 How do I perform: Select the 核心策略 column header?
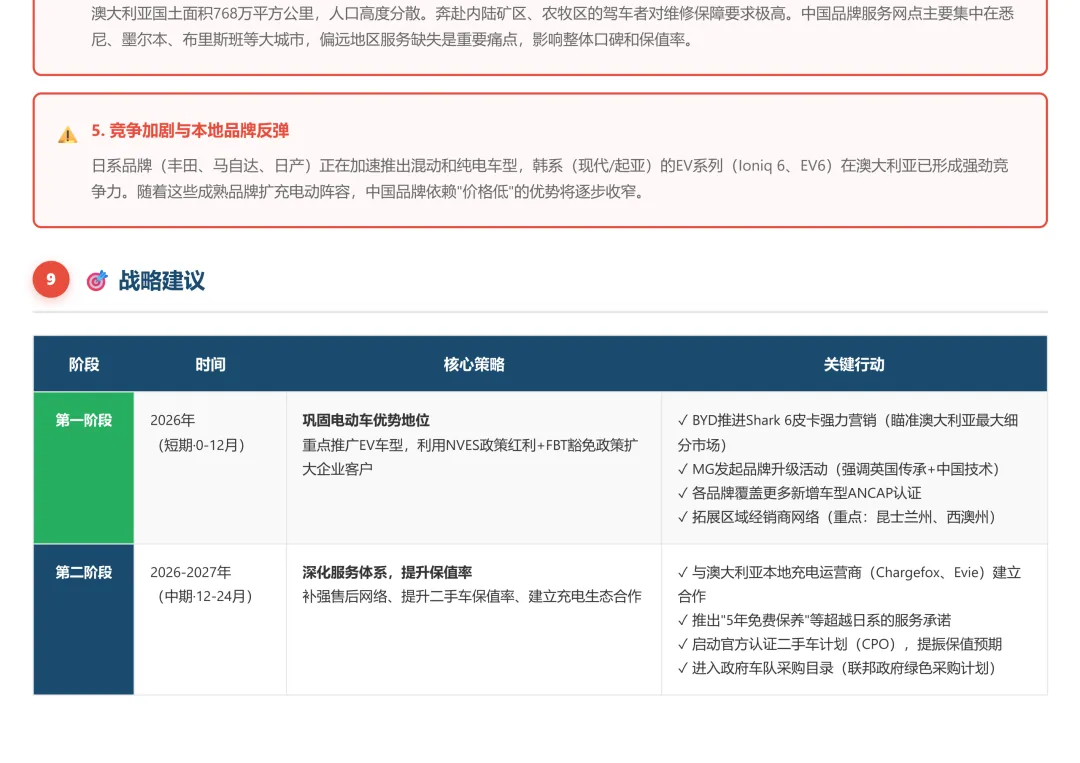tap(473, 364)
